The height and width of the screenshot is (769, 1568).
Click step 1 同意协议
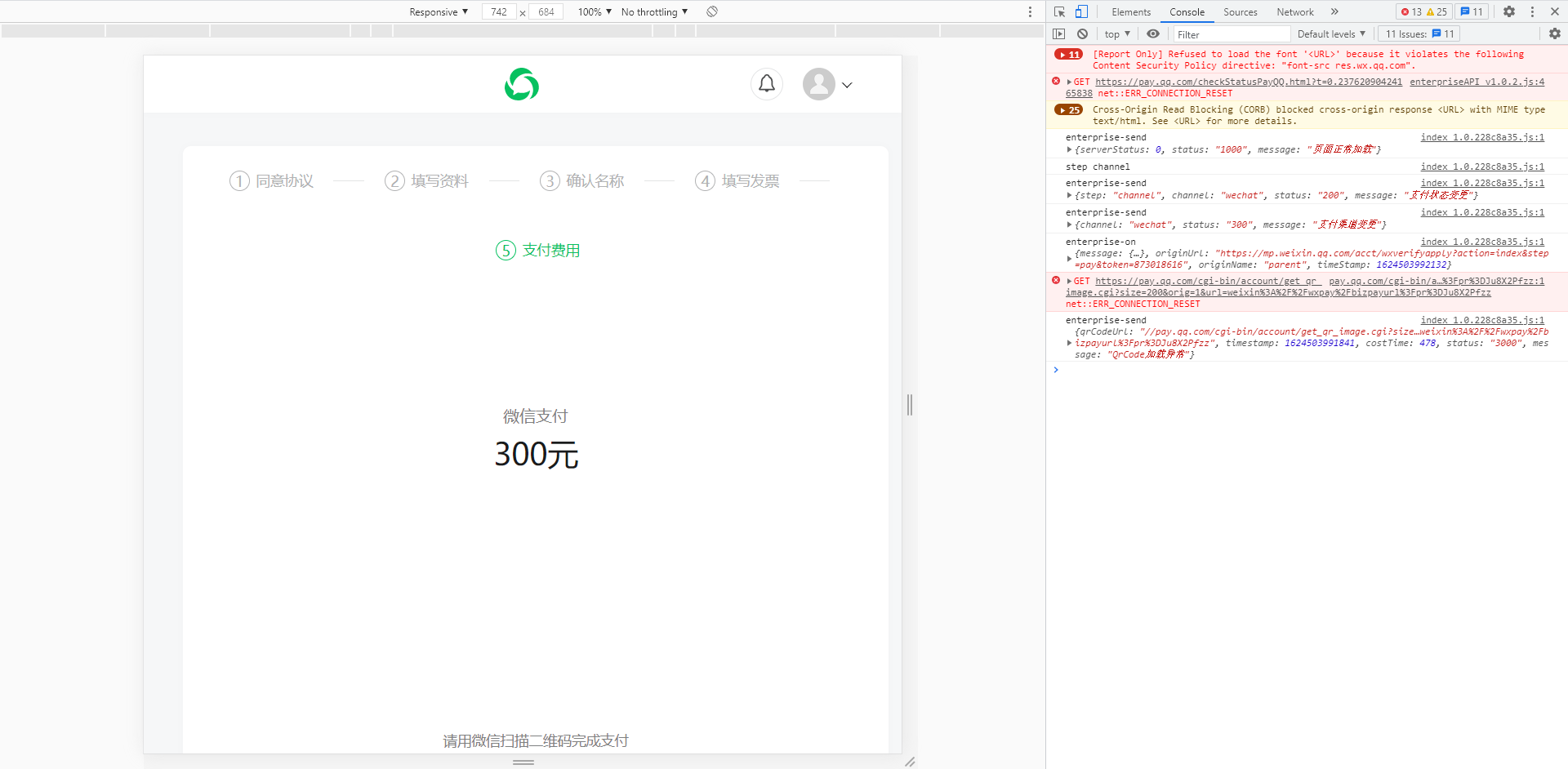(x=272, y=180)
